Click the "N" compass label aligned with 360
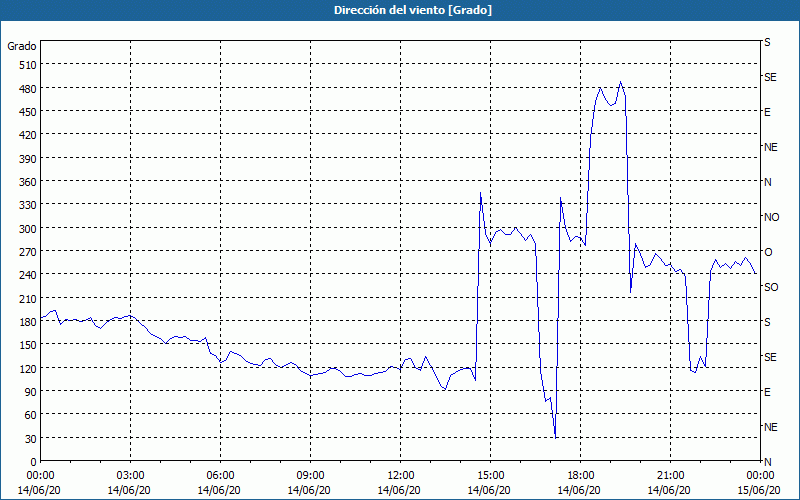This screenshot has width=800, height=500. 767,182
